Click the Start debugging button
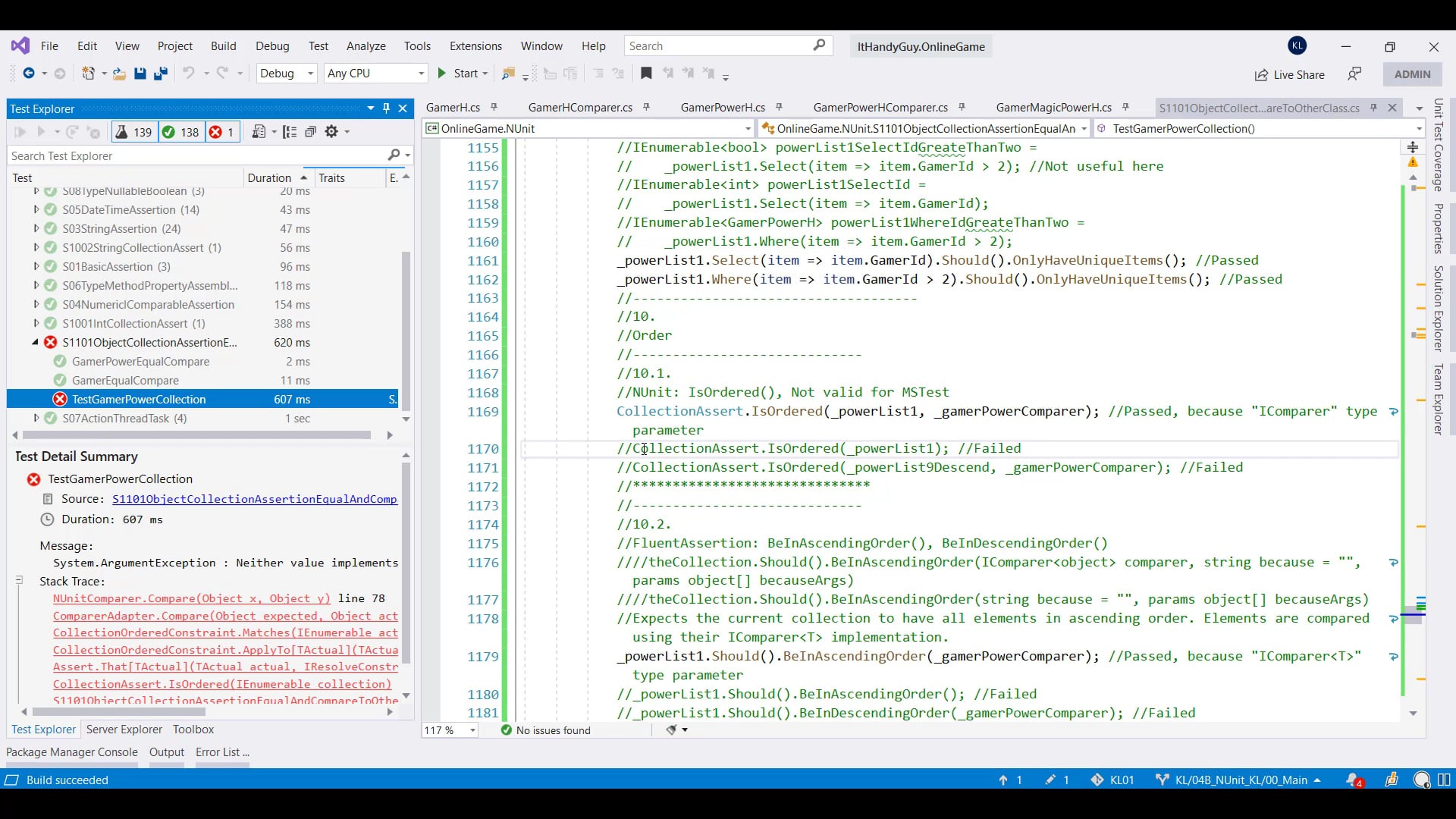 [458, 74]
